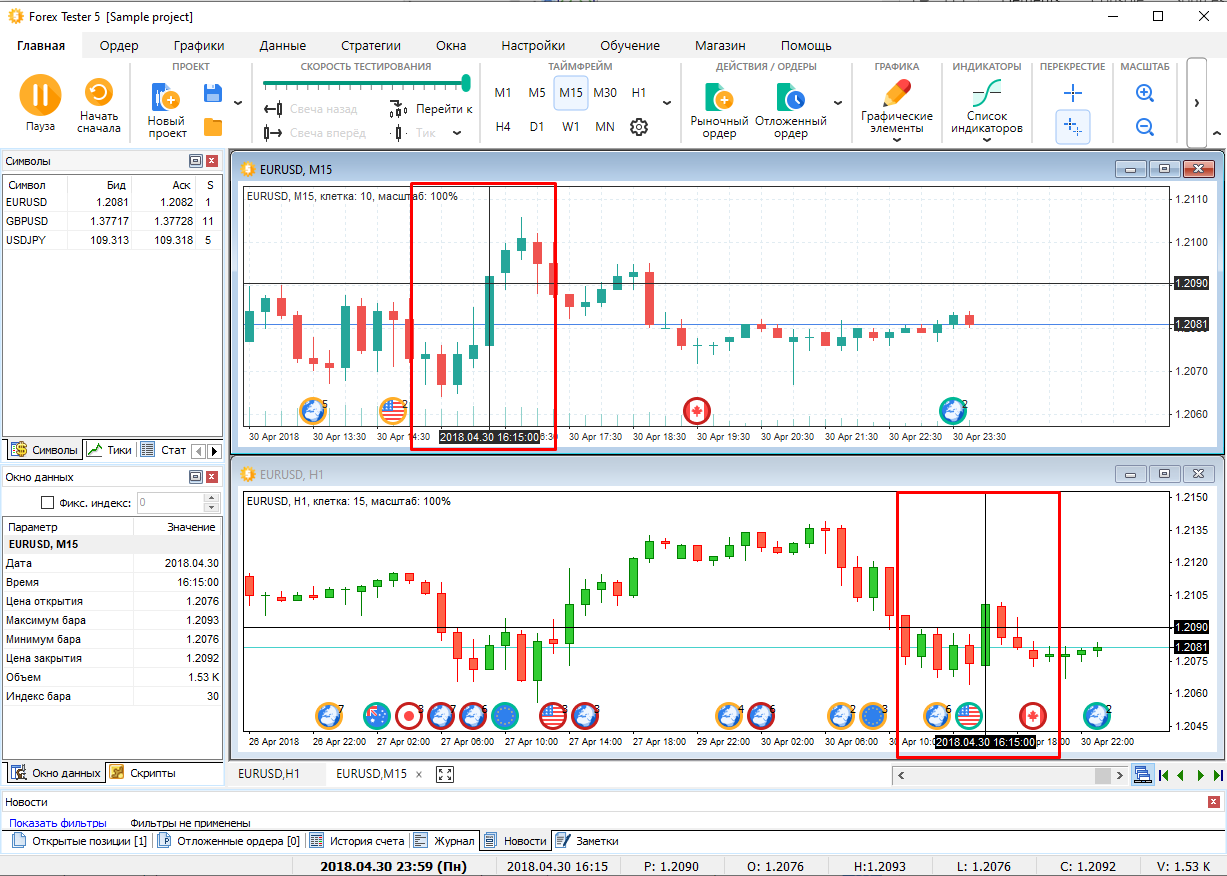Image resolution: width=1227 pixels, height=876 pixels.
Task: Select the H4 timeframe toggle
Action: [x=503, y=127]
